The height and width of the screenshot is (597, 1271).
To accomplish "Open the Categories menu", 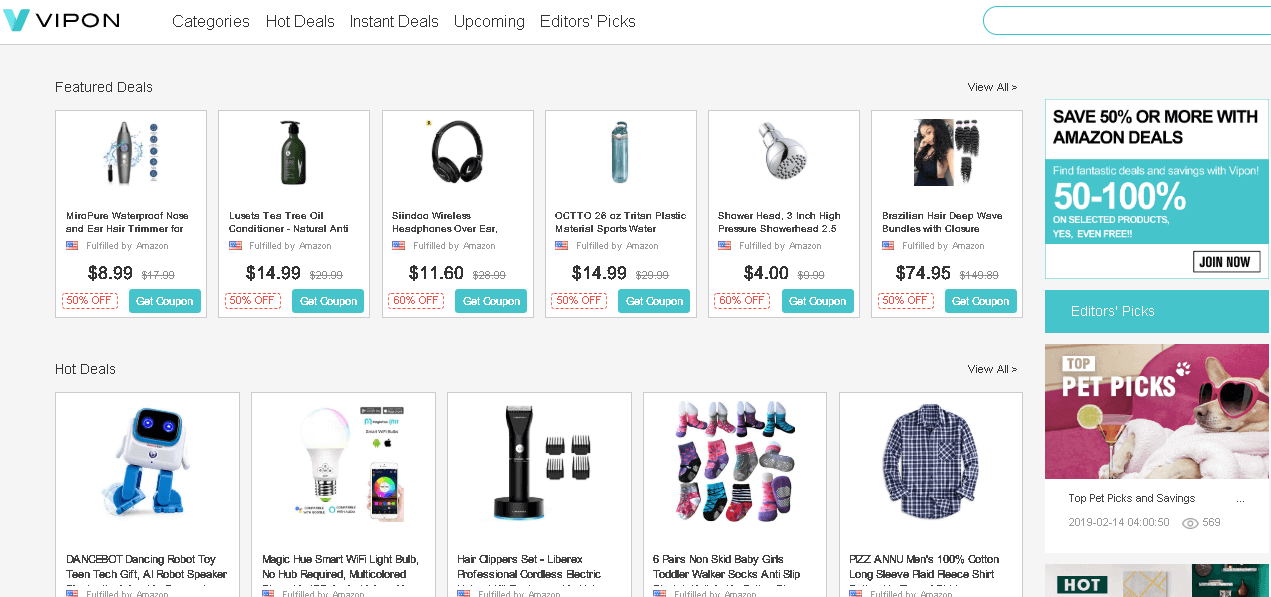I will point(210,21).
